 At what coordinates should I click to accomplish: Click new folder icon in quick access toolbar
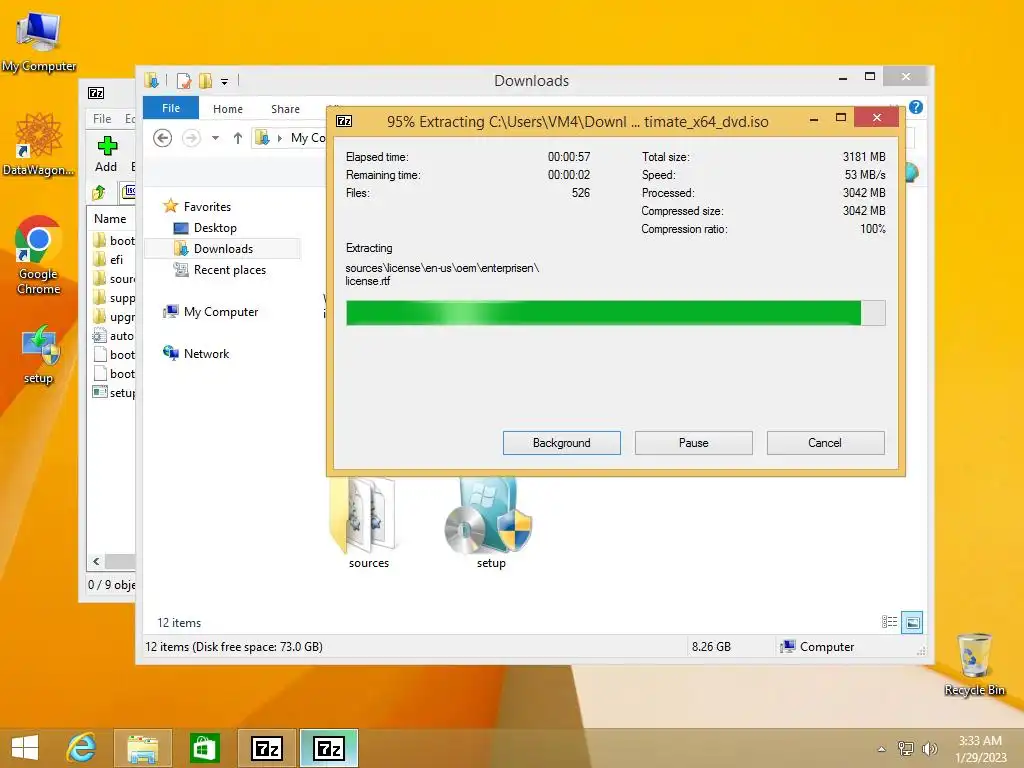(x=205, y=81)
